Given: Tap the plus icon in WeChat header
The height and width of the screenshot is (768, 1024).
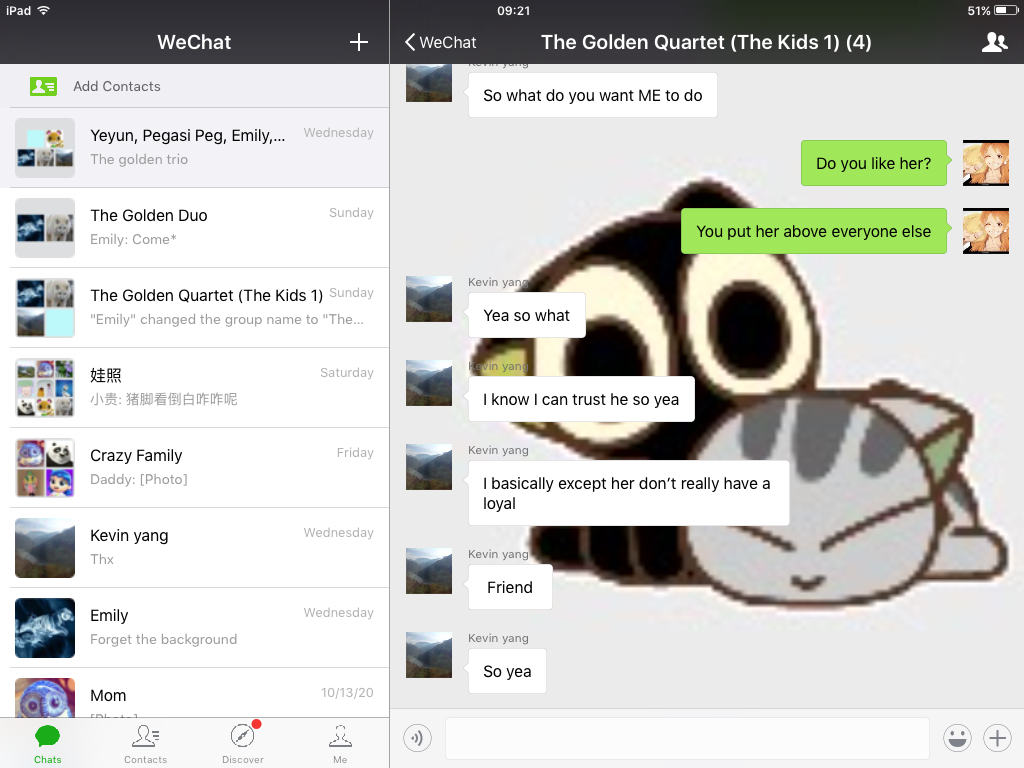Looking at the screenshot, I should (359, 42).
